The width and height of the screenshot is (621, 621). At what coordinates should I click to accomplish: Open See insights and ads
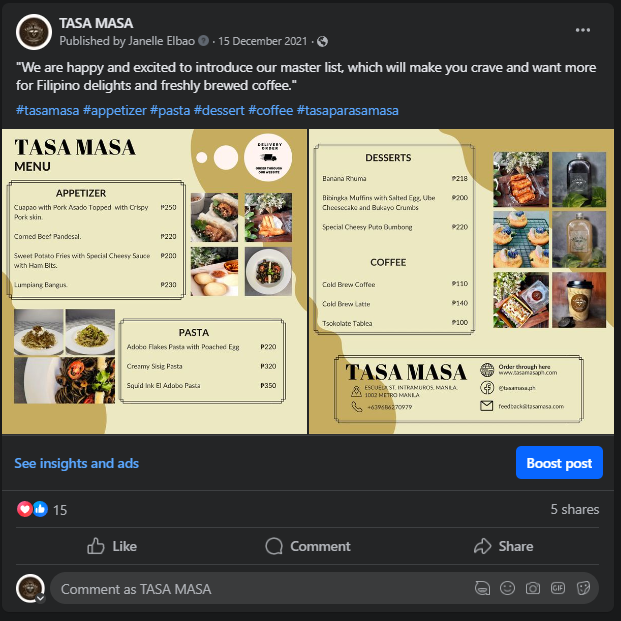pyautogui.click(x=76, y=463)
